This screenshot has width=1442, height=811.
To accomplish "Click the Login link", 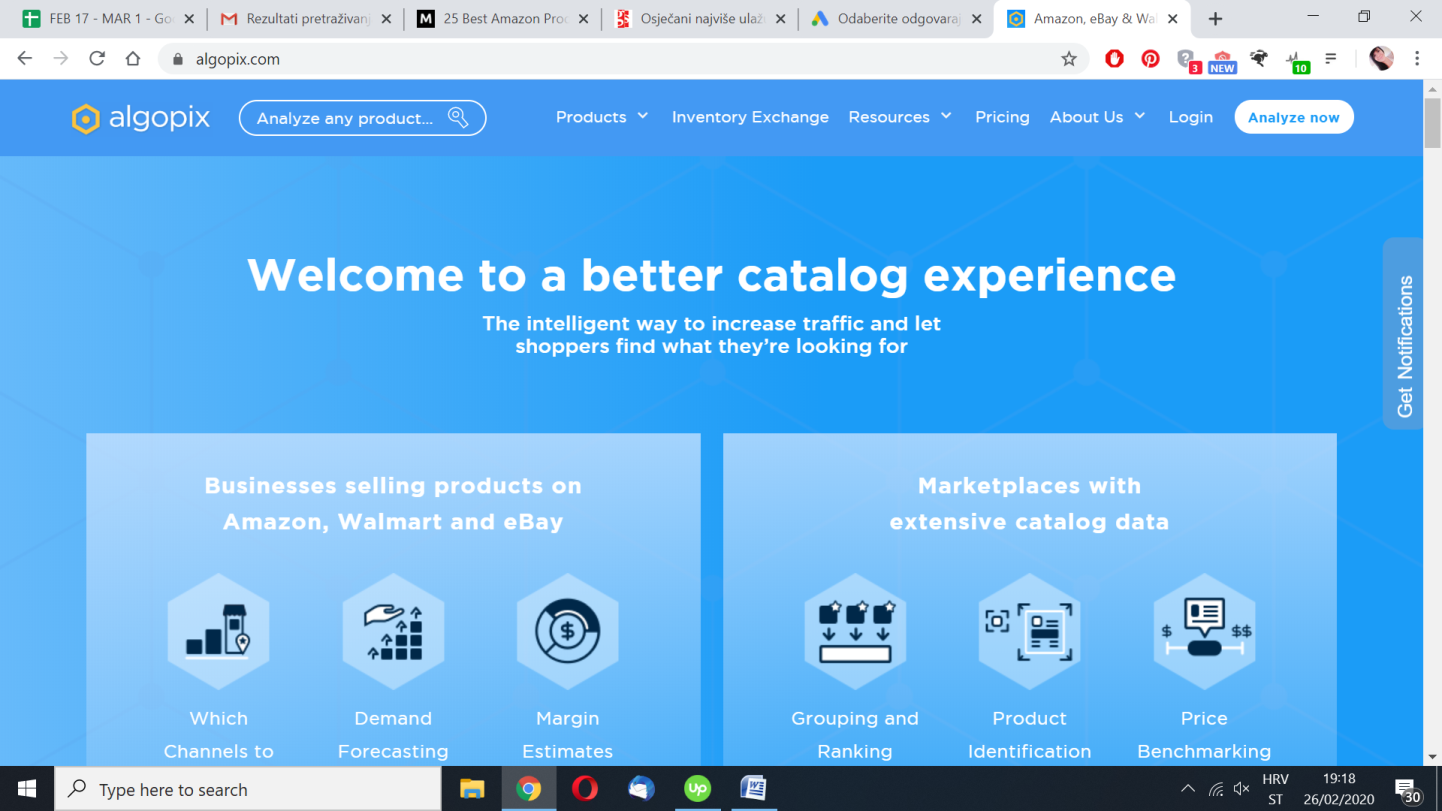I will tap(1190, 117).
